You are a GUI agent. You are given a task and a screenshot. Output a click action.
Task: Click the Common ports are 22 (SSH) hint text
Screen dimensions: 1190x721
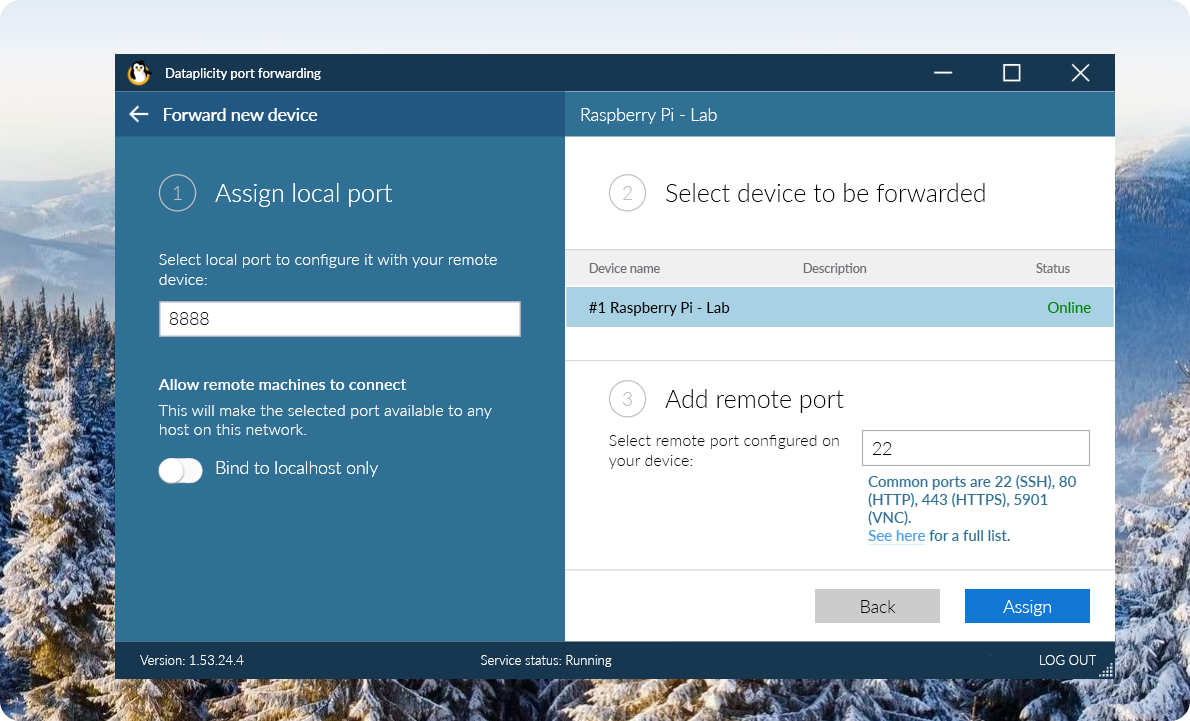tap(972, 499)
